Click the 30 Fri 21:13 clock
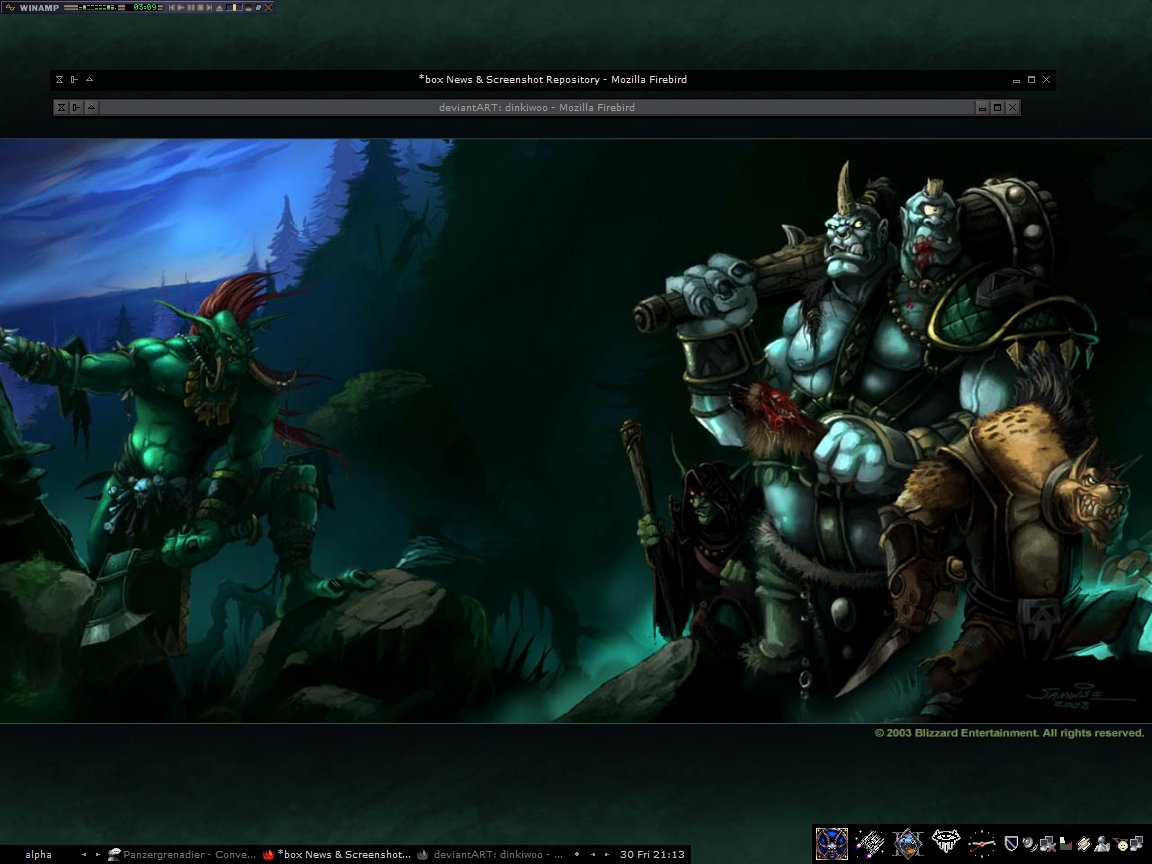 tap(652, 854)
